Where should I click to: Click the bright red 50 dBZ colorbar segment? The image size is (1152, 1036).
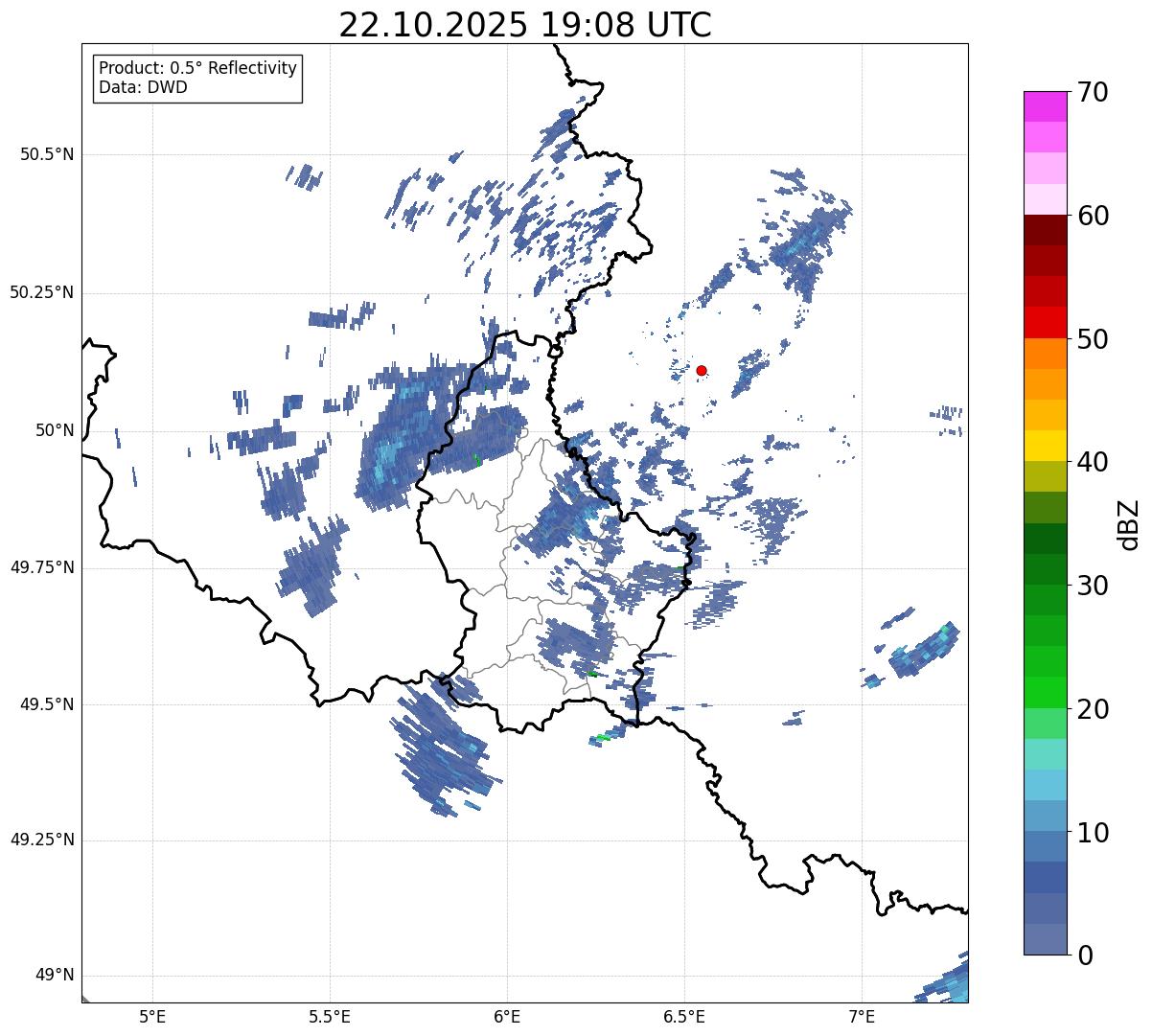point(1045,322)
